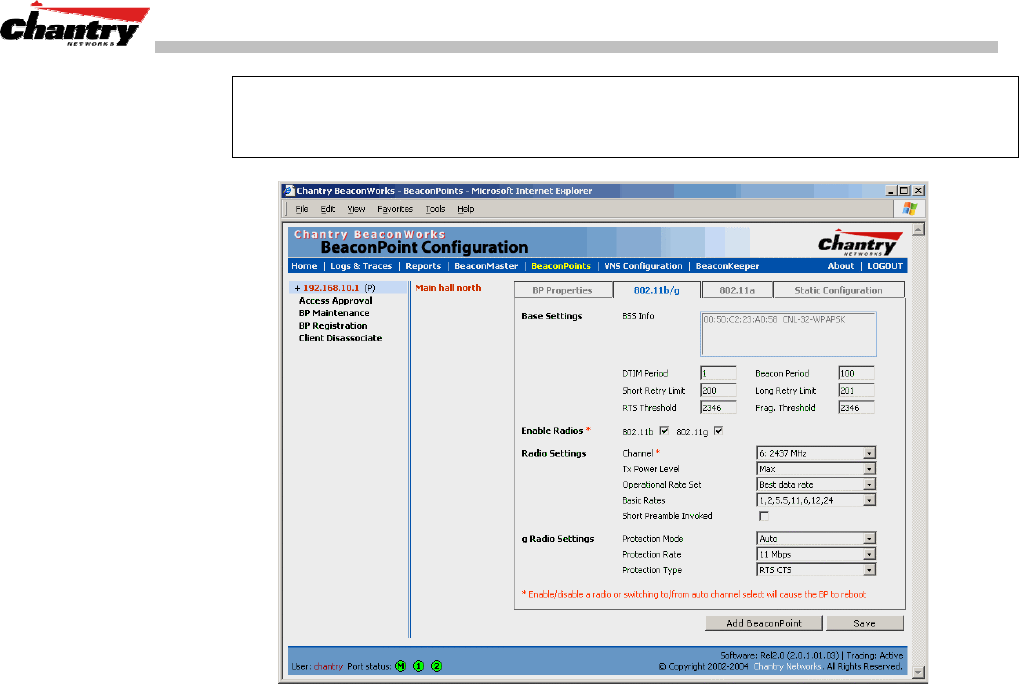Click the DTIM Period input field

[x=718, y=374]
